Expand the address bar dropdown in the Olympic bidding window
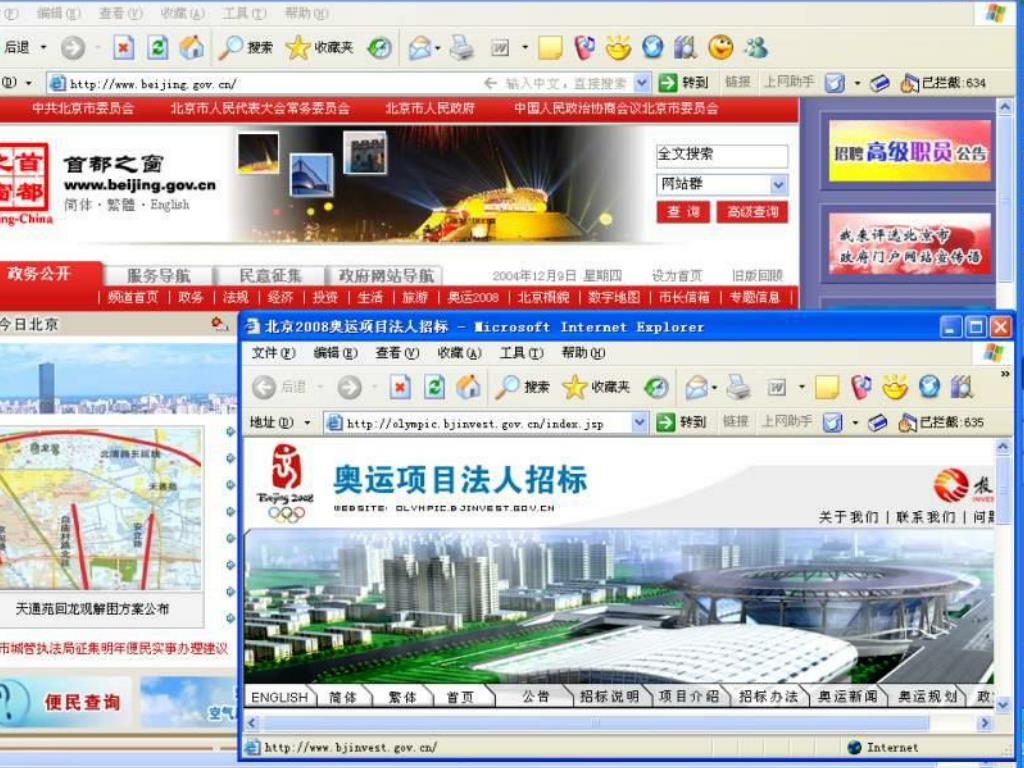1024x768 pixels. tap(640, 423)
